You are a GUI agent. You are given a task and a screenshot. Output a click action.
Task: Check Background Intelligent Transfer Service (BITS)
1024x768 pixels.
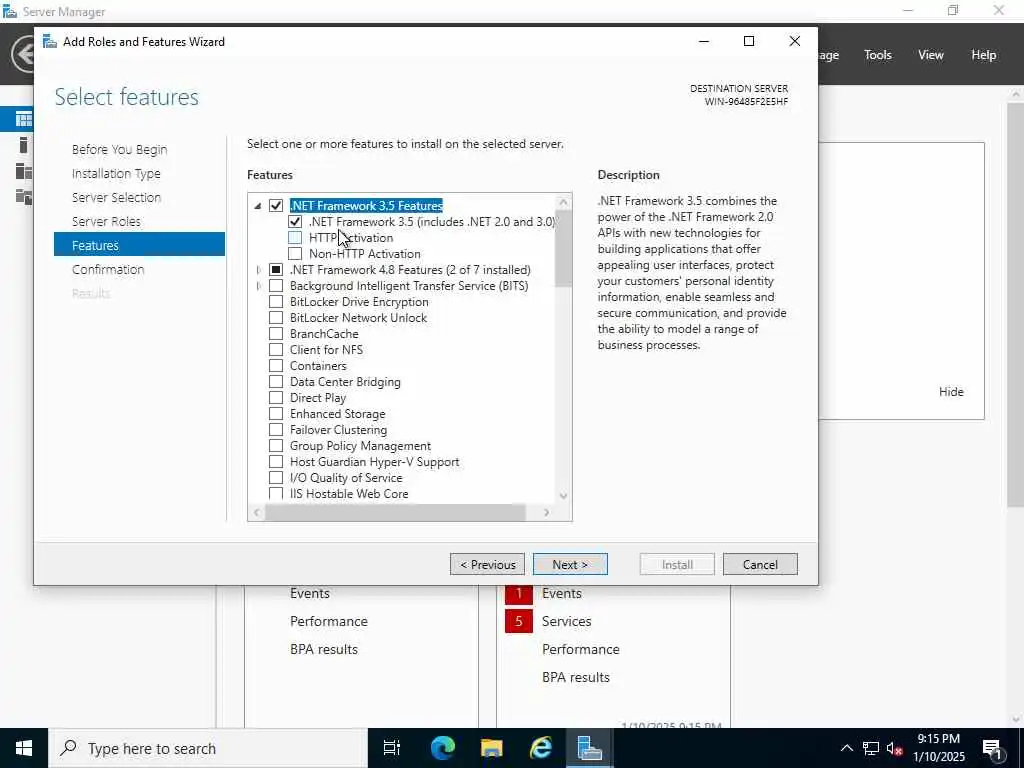pos(276,285)
